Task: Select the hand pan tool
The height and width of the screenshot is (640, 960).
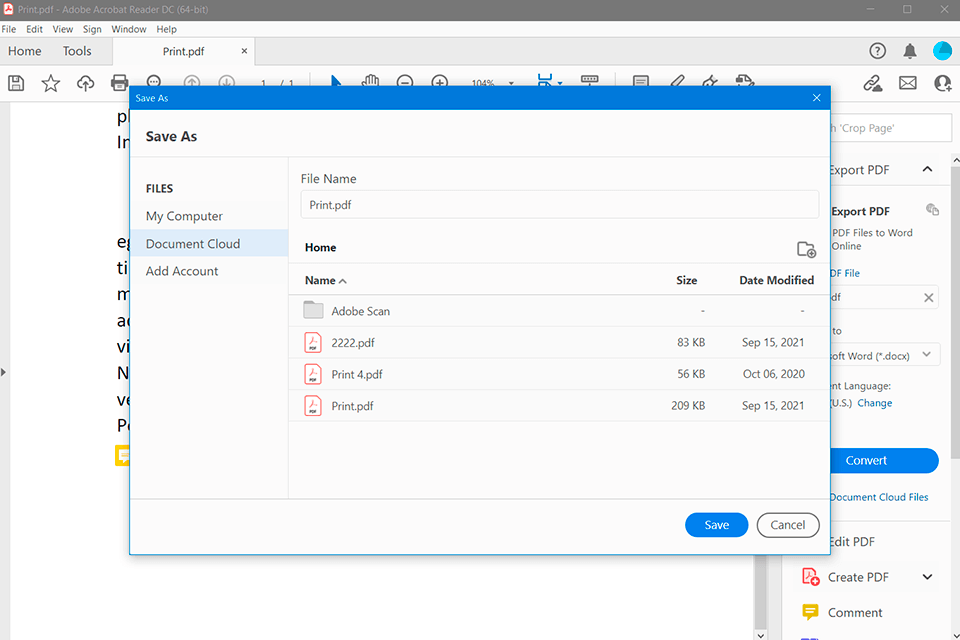Action: tap(370, 81)
